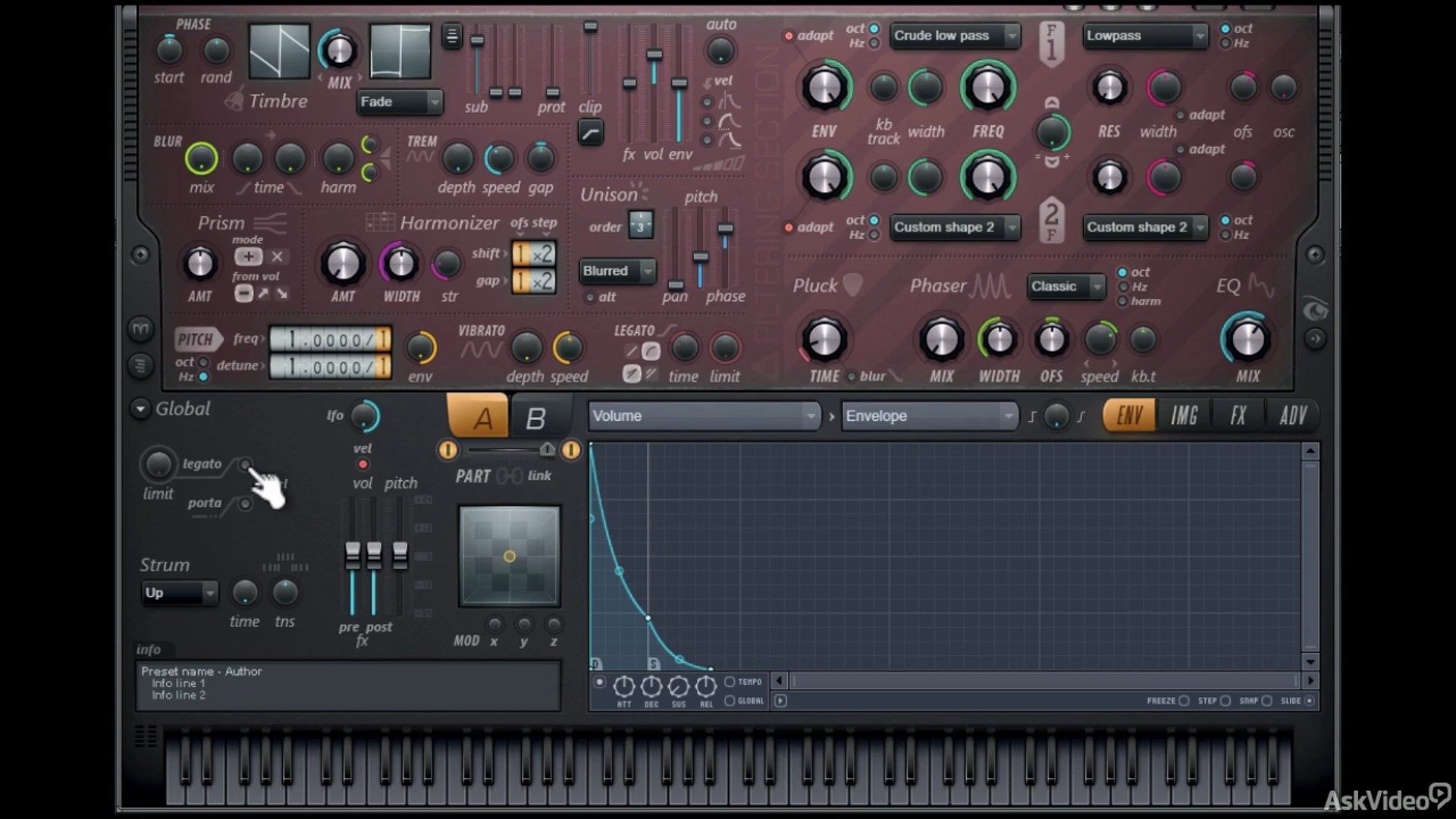This screenshot has width=1456, height=819.
Task: Click the EQ curve icon
Action: [1261, 286]
